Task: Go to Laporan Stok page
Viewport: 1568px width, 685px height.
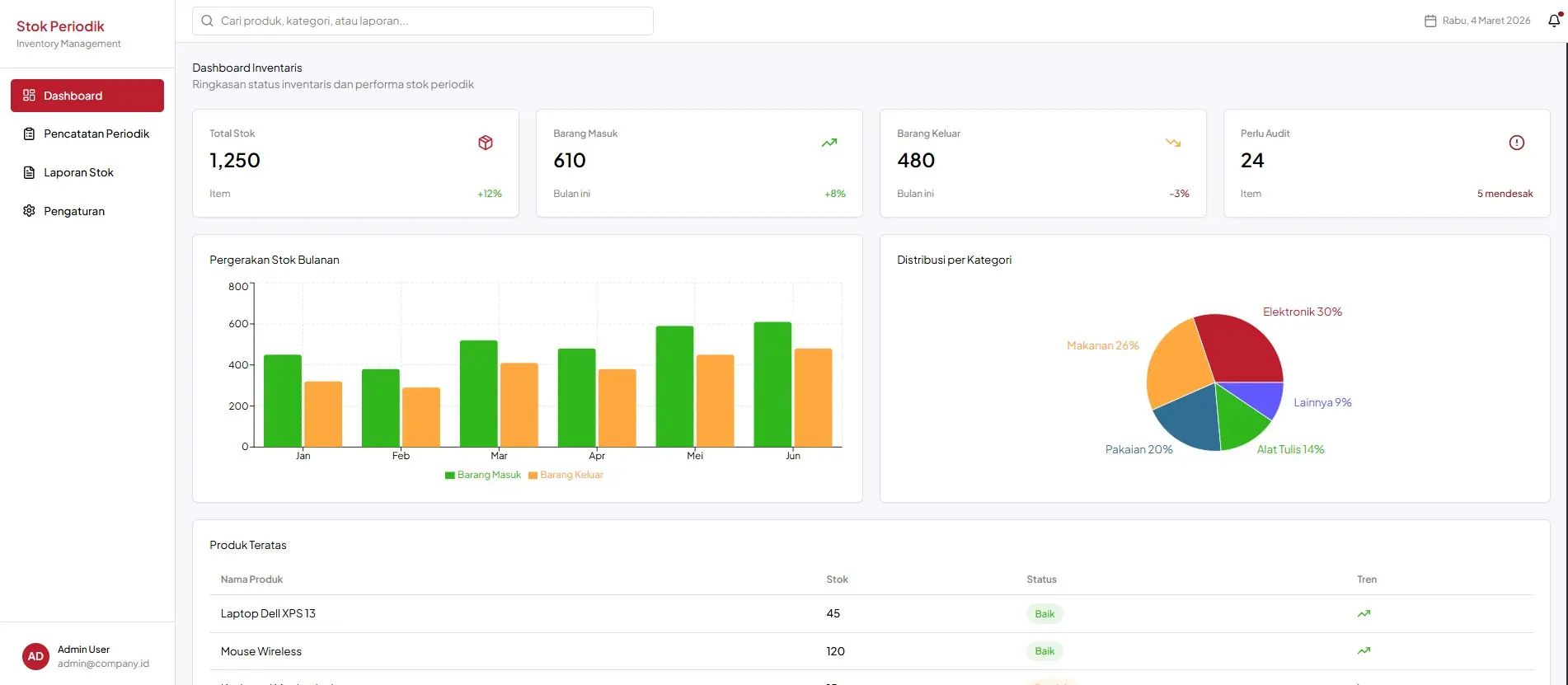Action: [x=79, y=172]
